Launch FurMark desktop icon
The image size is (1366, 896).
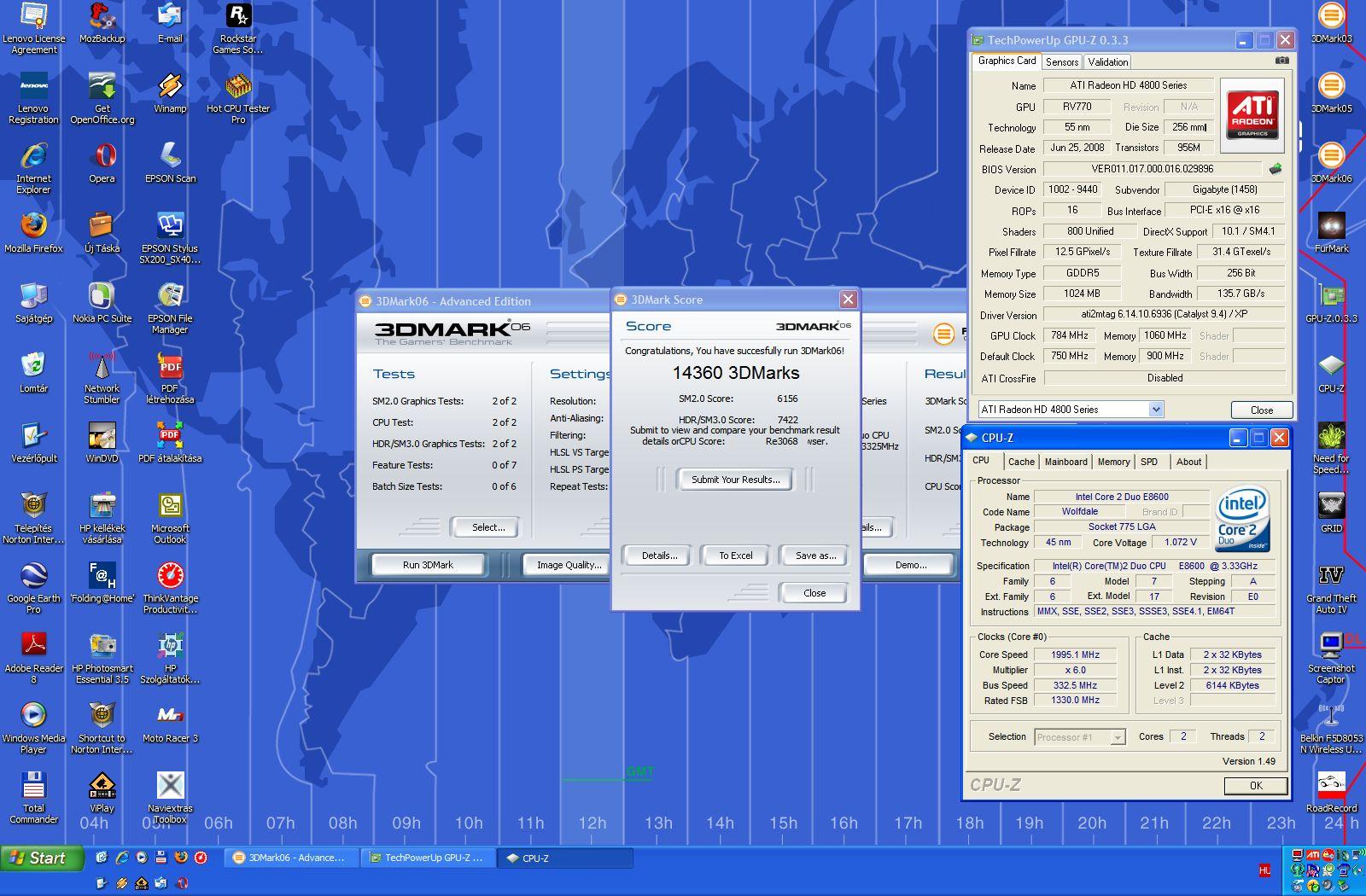1331,234
